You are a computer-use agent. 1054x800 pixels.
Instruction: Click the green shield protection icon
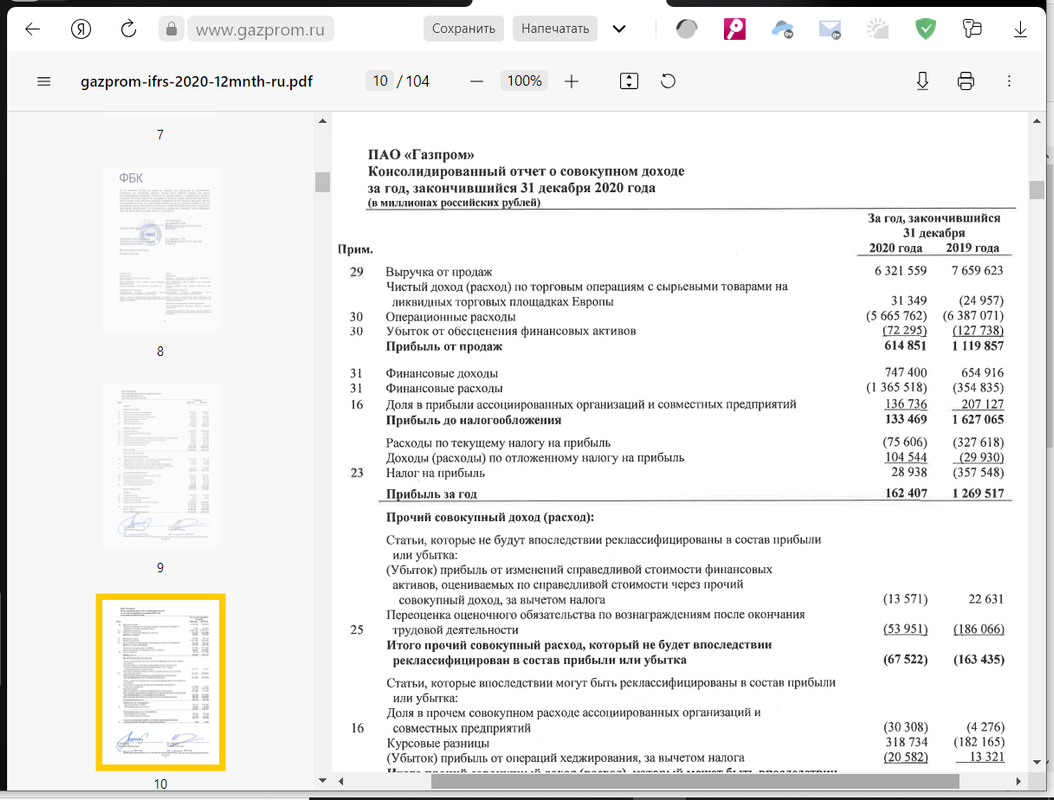point(926,29)
